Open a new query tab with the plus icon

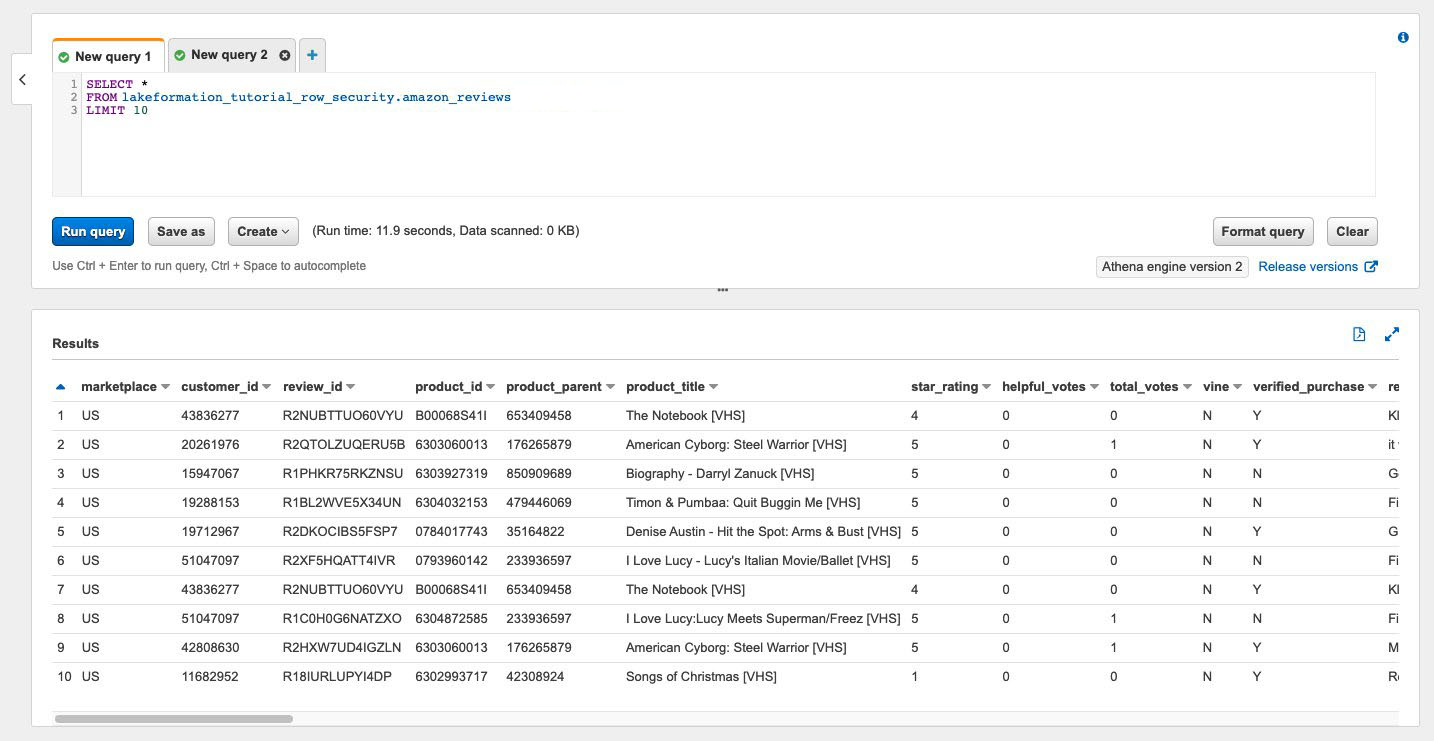[311, 55]
